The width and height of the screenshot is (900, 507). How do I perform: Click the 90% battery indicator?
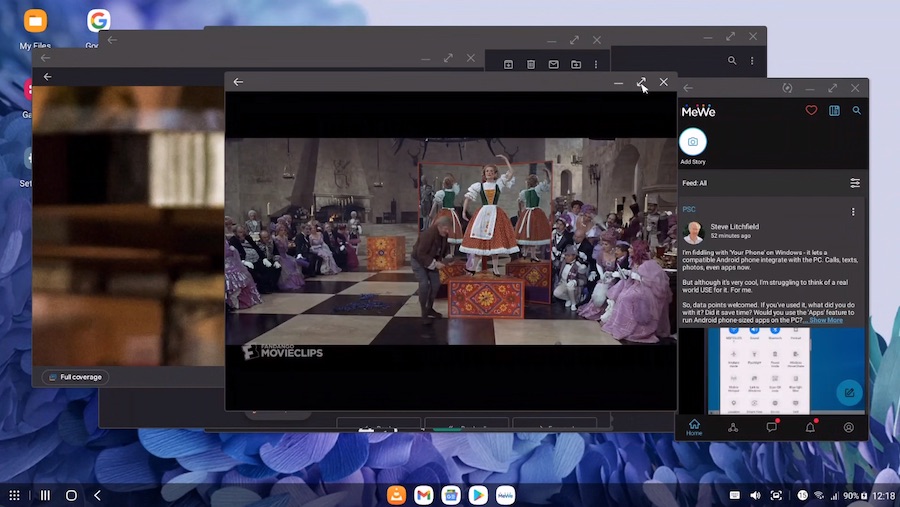point(855,496)
